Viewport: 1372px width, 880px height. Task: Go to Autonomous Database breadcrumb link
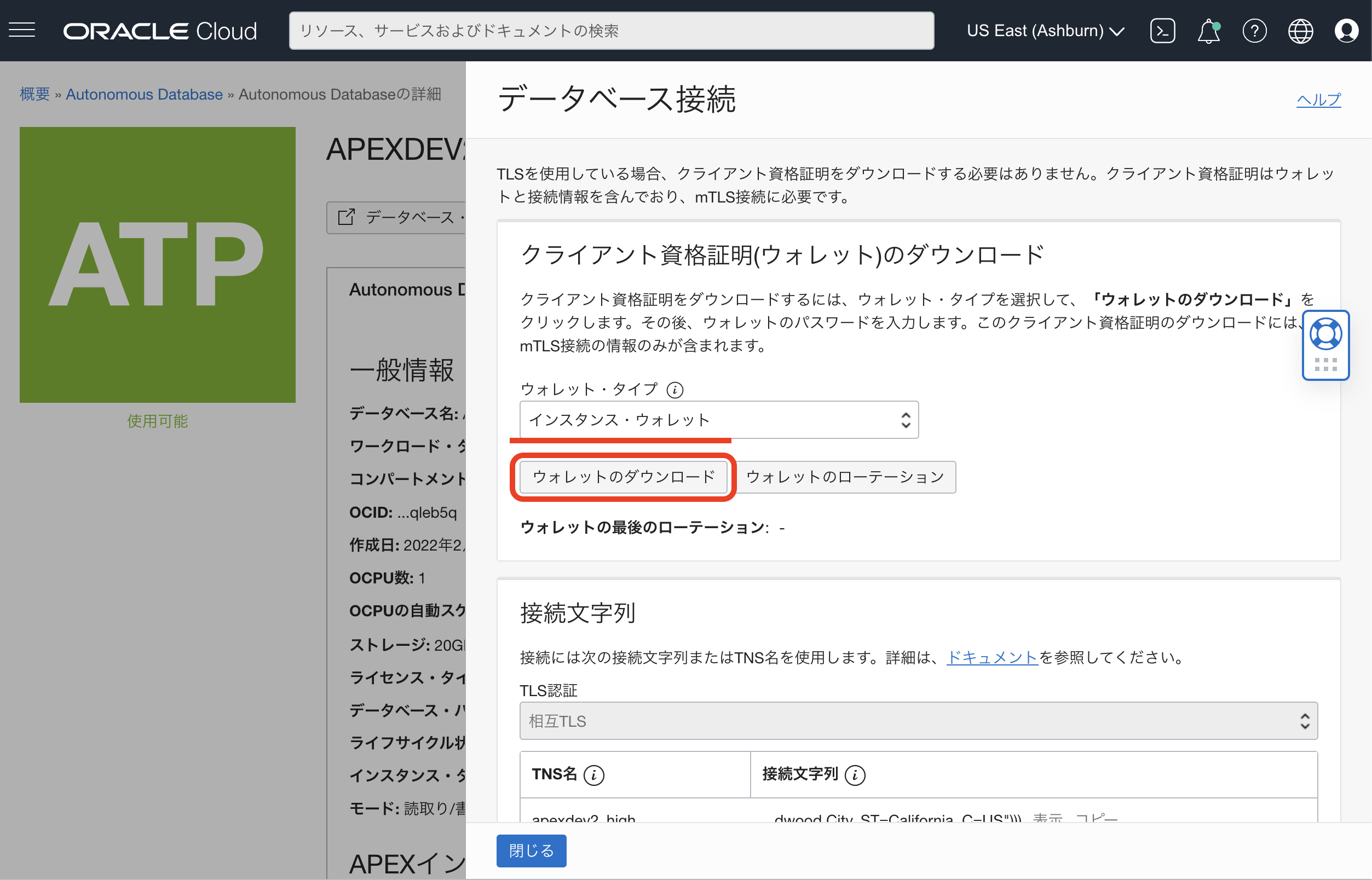point(144,94)
